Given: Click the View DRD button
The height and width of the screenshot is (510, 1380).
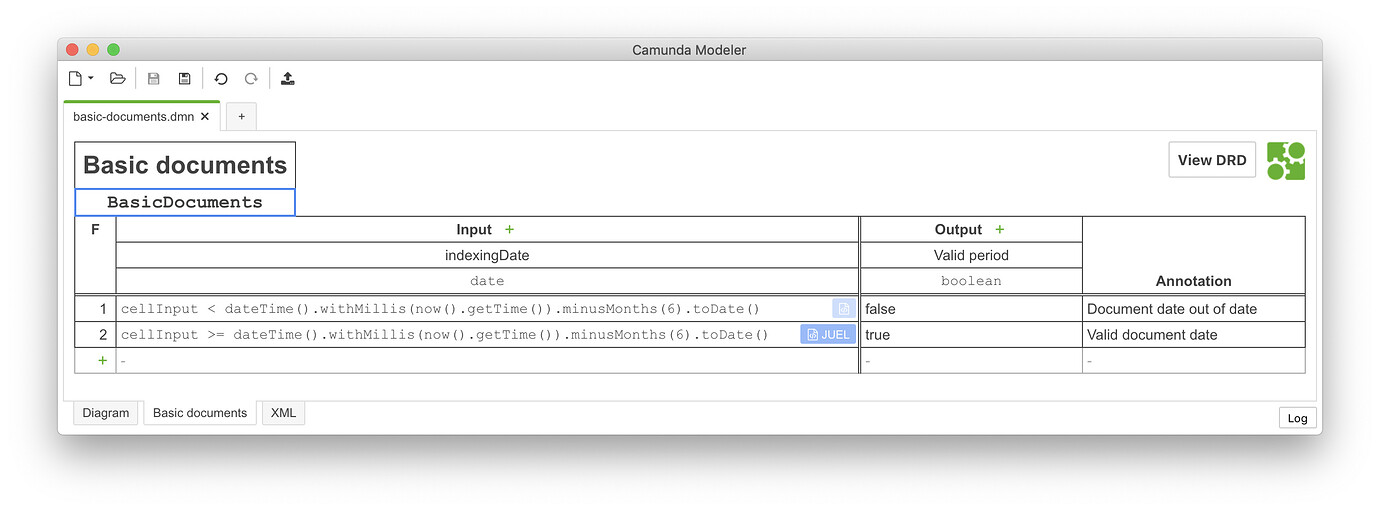Looking at the screenshot, I should (1212, 160).
